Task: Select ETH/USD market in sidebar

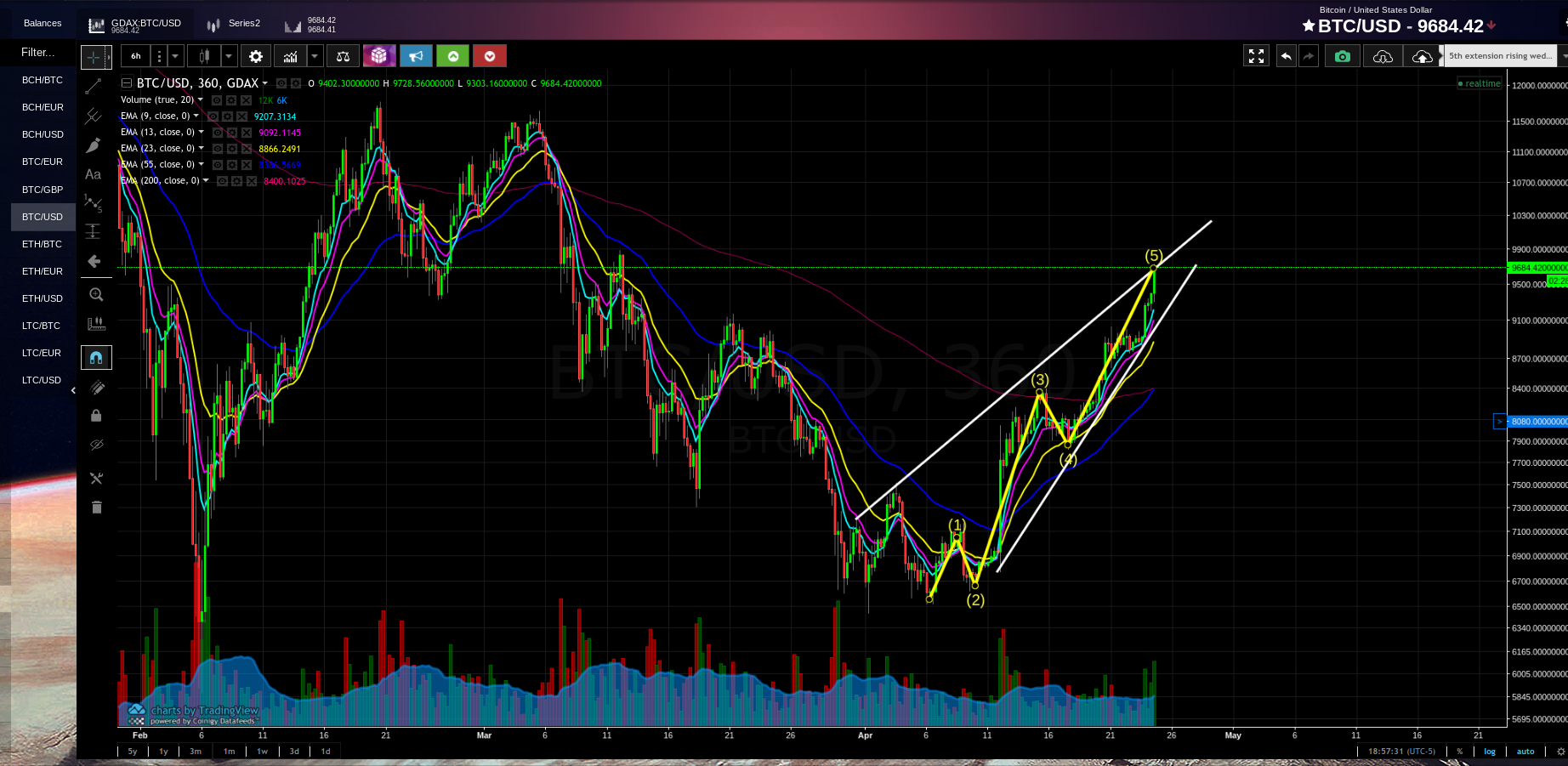Action: (x=43, y=298)
